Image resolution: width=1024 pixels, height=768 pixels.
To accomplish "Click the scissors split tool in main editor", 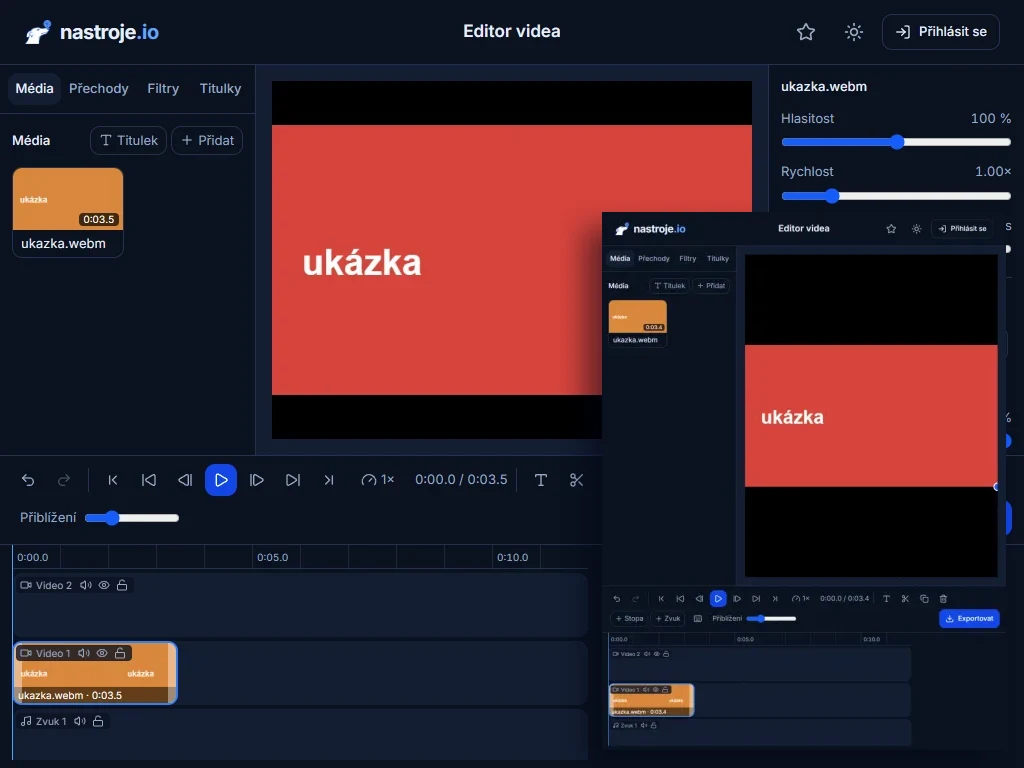I will [576, 480].
